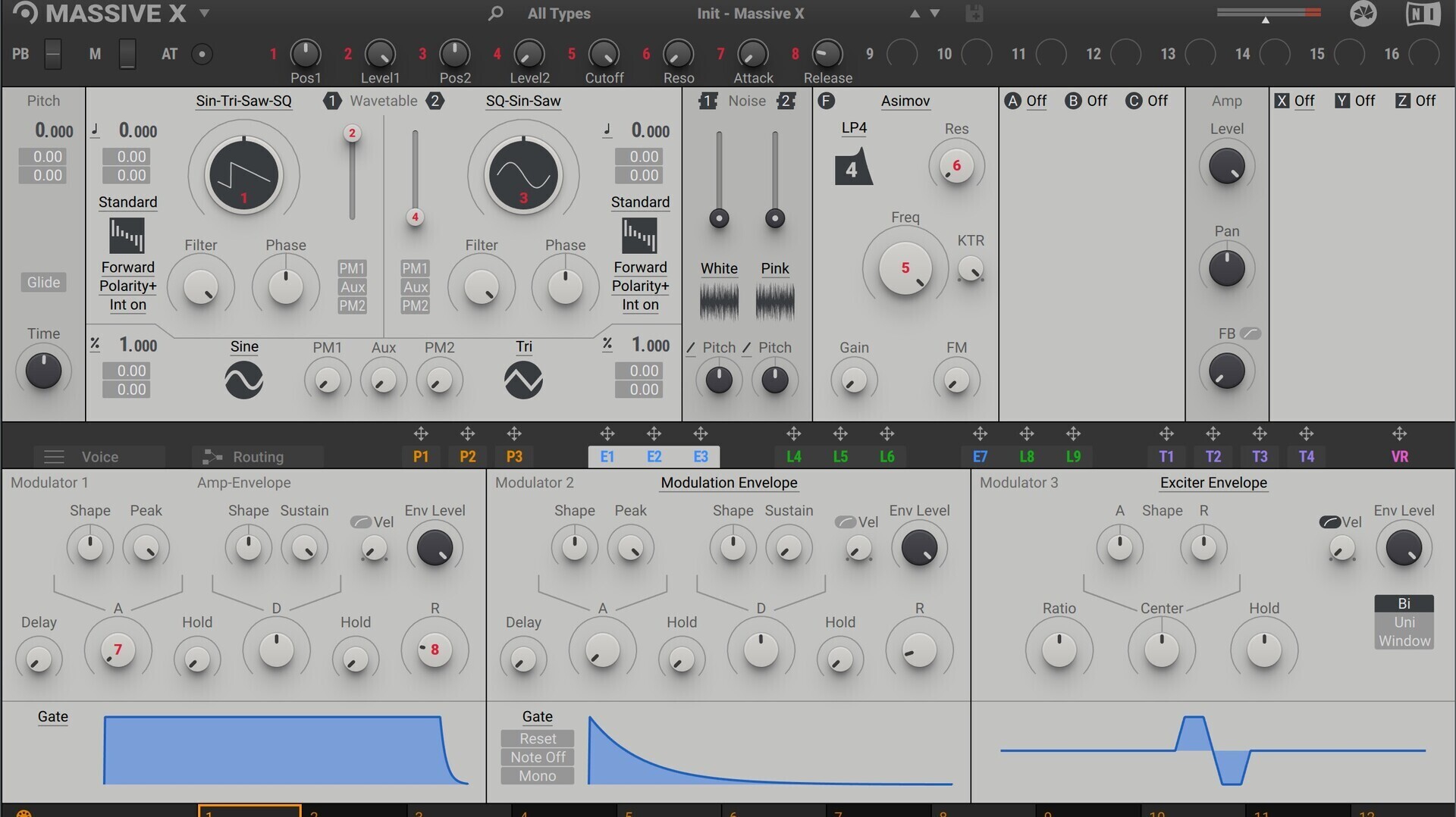Enable Aux on oscillator 2

415,287
